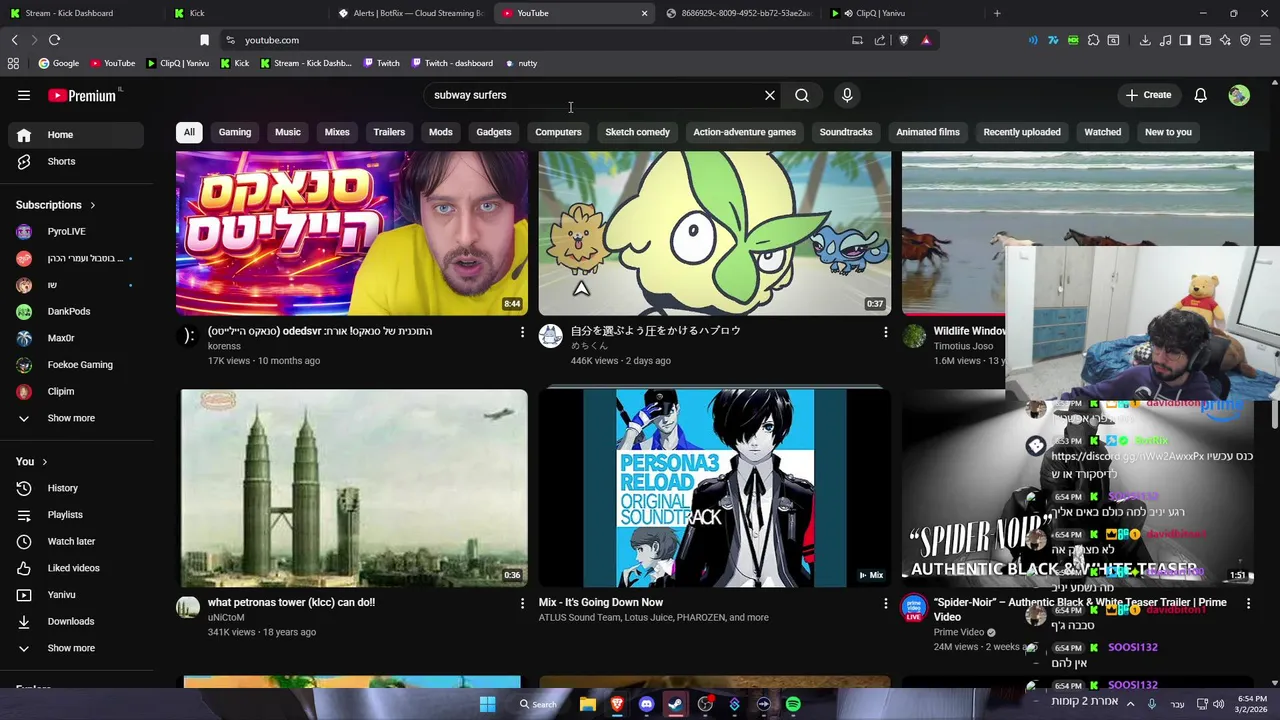Image resolution: width=1280 pixels, height=720 pixels.
Task: Play the yellow bird cartoon thumbnail
Action: [714, 233]
